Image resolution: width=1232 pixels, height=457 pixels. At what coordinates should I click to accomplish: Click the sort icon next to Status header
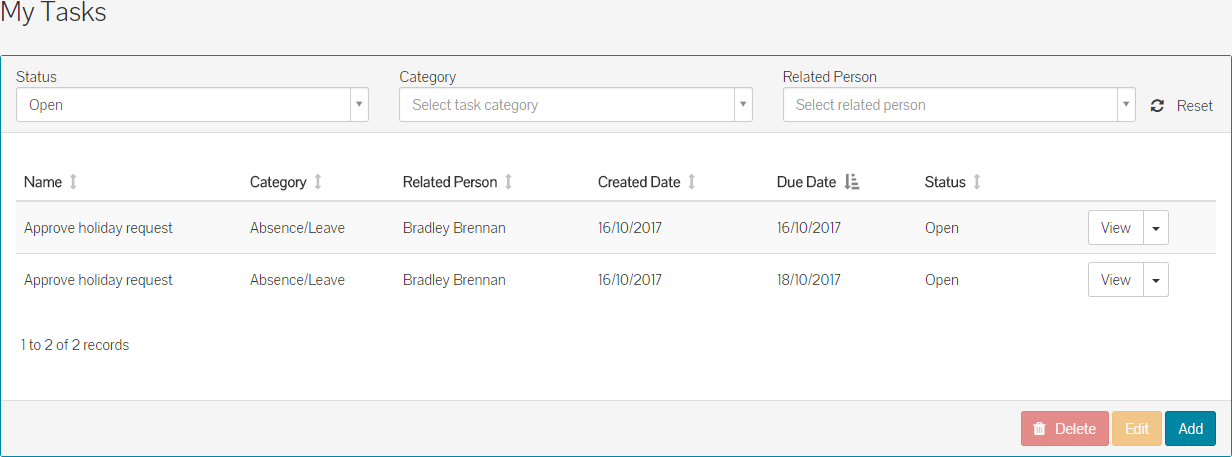click(x=977, y=182)
